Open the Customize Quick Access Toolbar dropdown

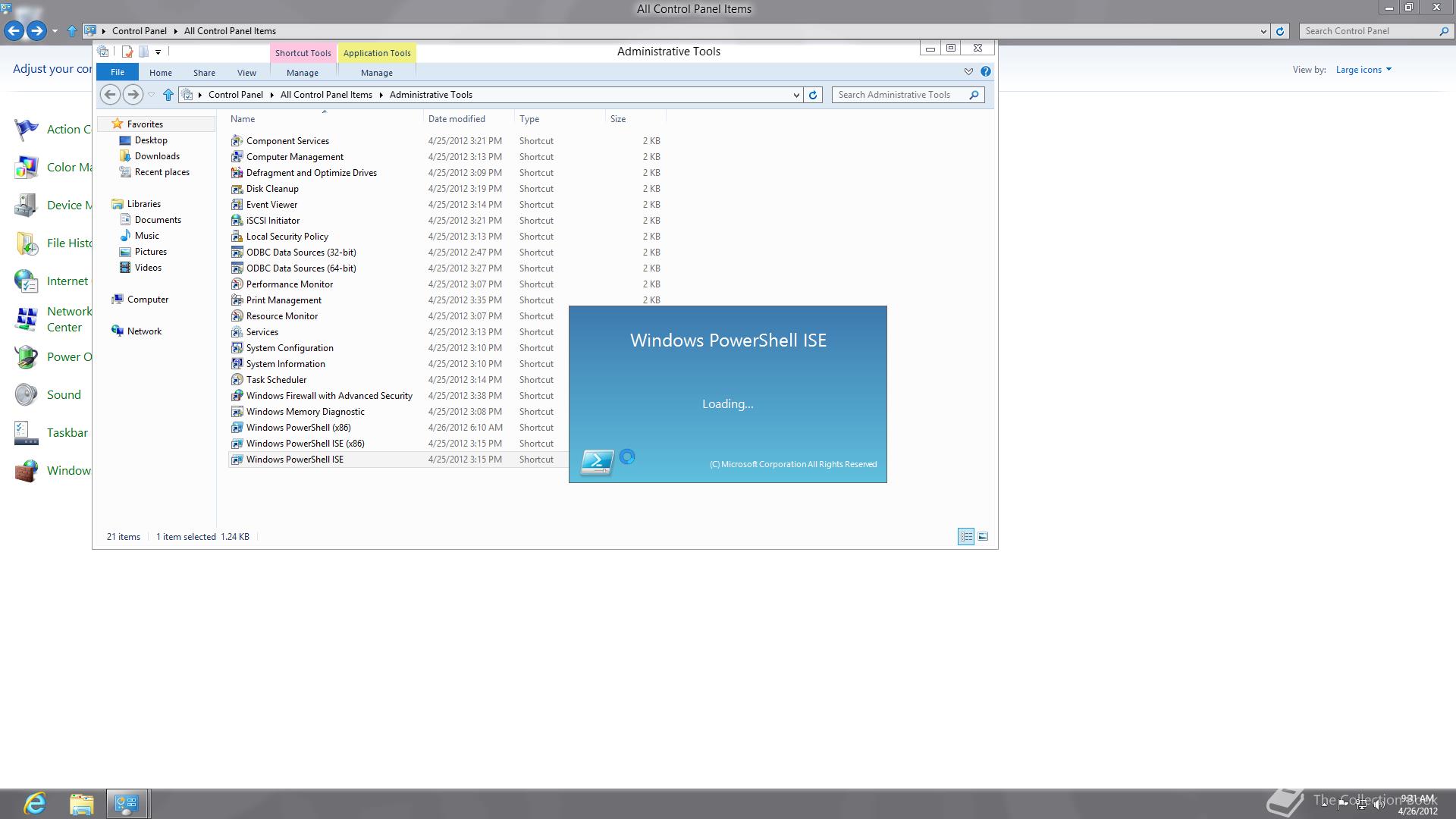click(x=158, y=52)
